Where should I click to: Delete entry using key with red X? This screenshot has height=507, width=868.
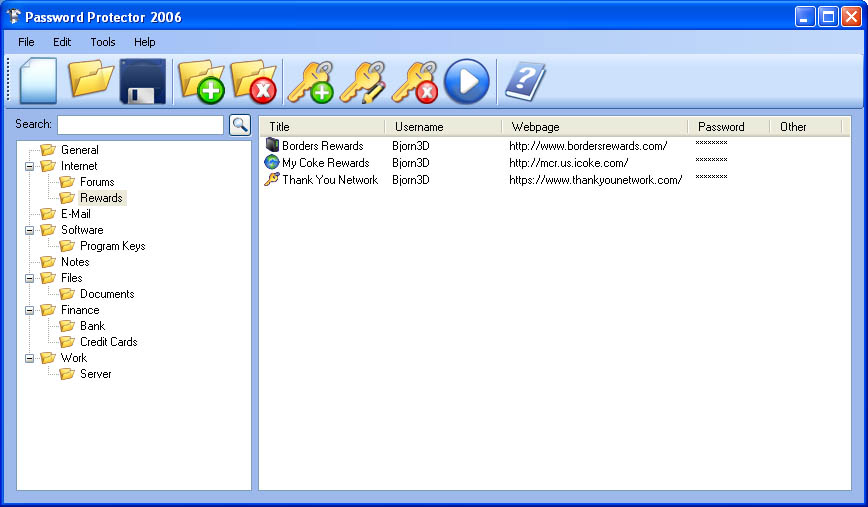[415, 82]
